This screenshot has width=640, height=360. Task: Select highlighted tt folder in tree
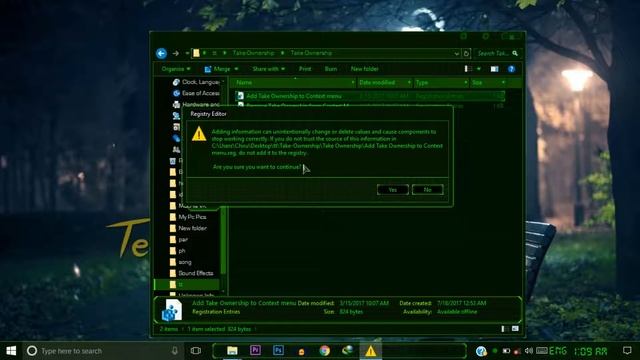coord(187,284)
